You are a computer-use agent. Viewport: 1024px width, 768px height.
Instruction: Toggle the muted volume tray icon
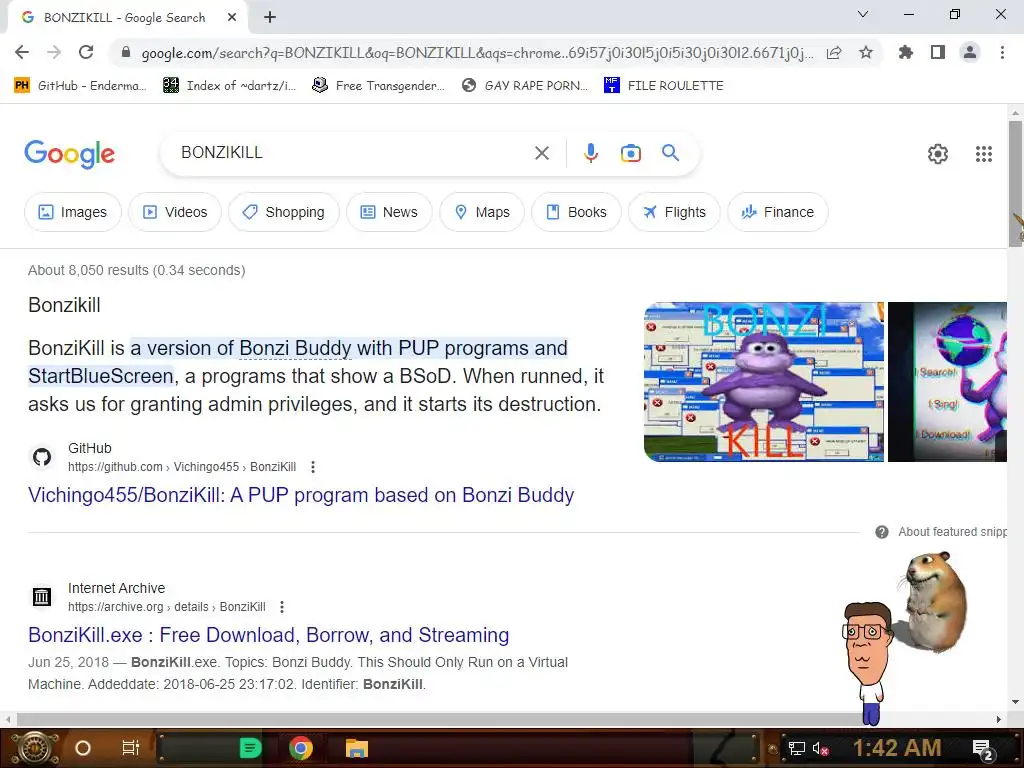(820, 748)
